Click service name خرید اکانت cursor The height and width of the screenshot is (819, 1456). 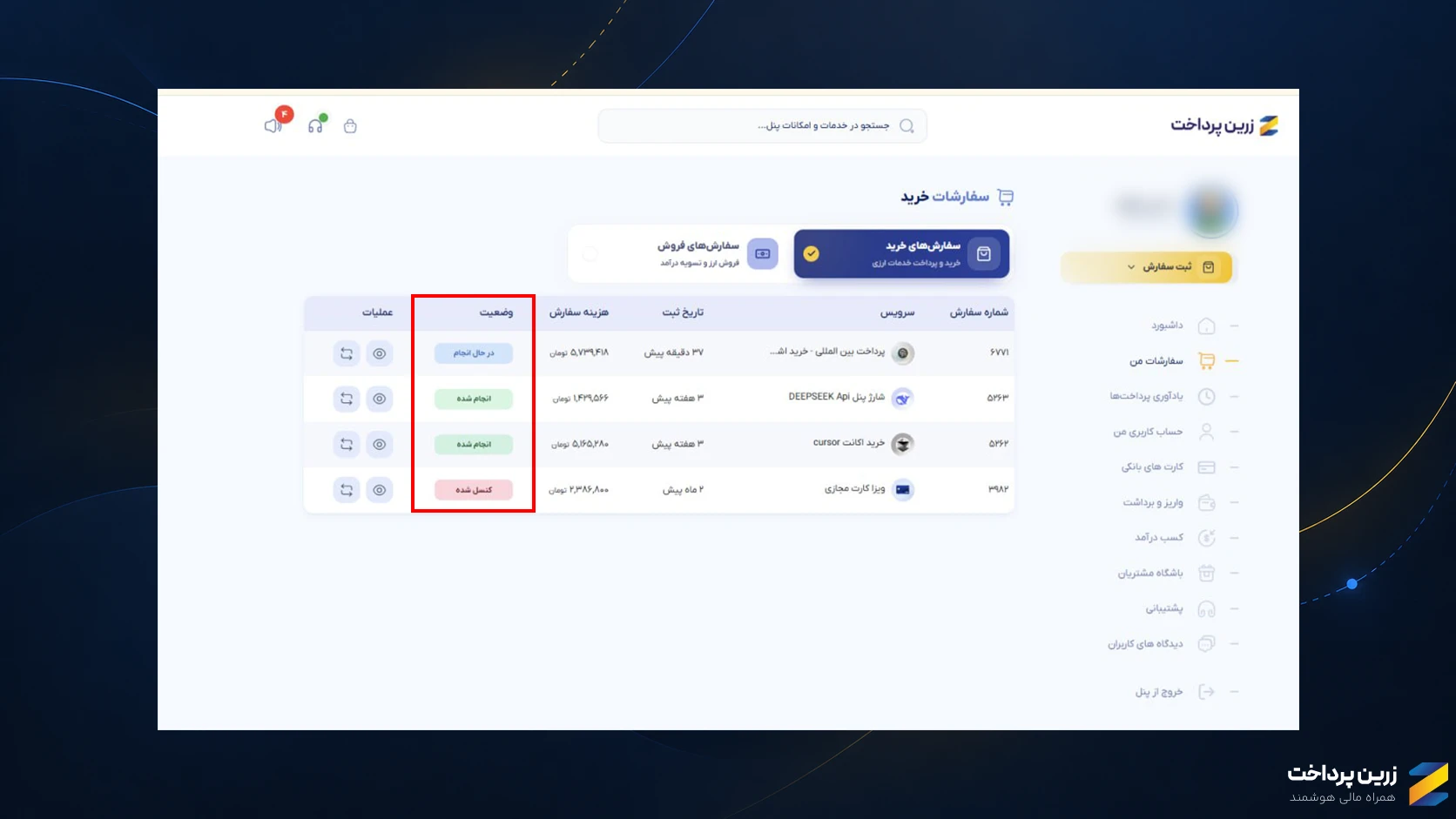[849, 443]
